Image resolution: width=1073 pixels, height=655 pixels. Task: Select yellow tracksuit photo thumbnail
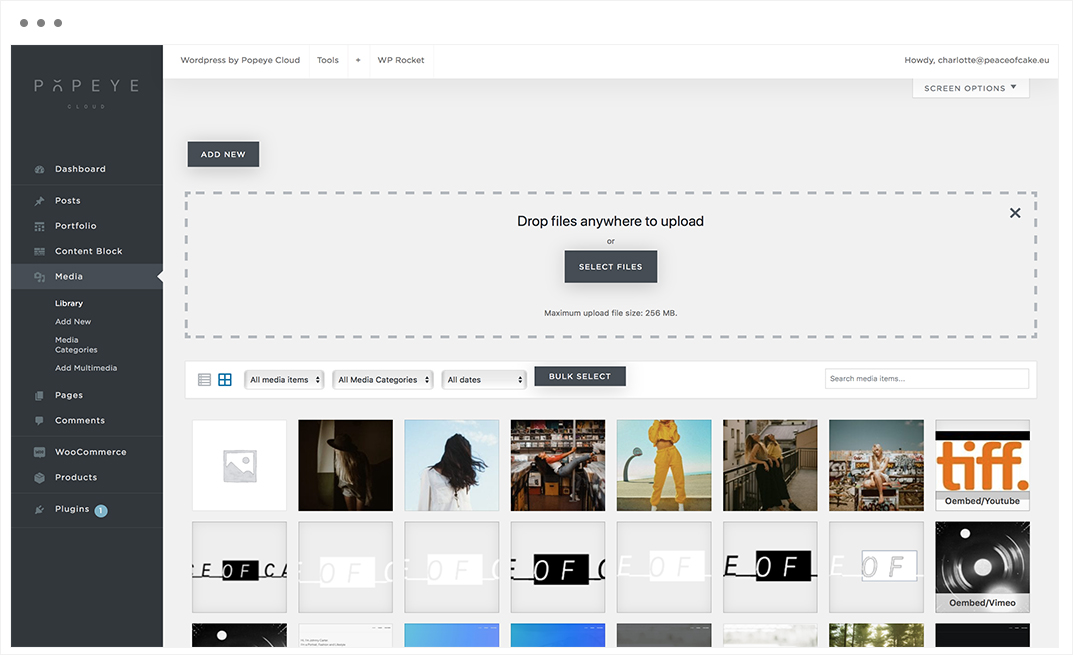pos(664,465)
